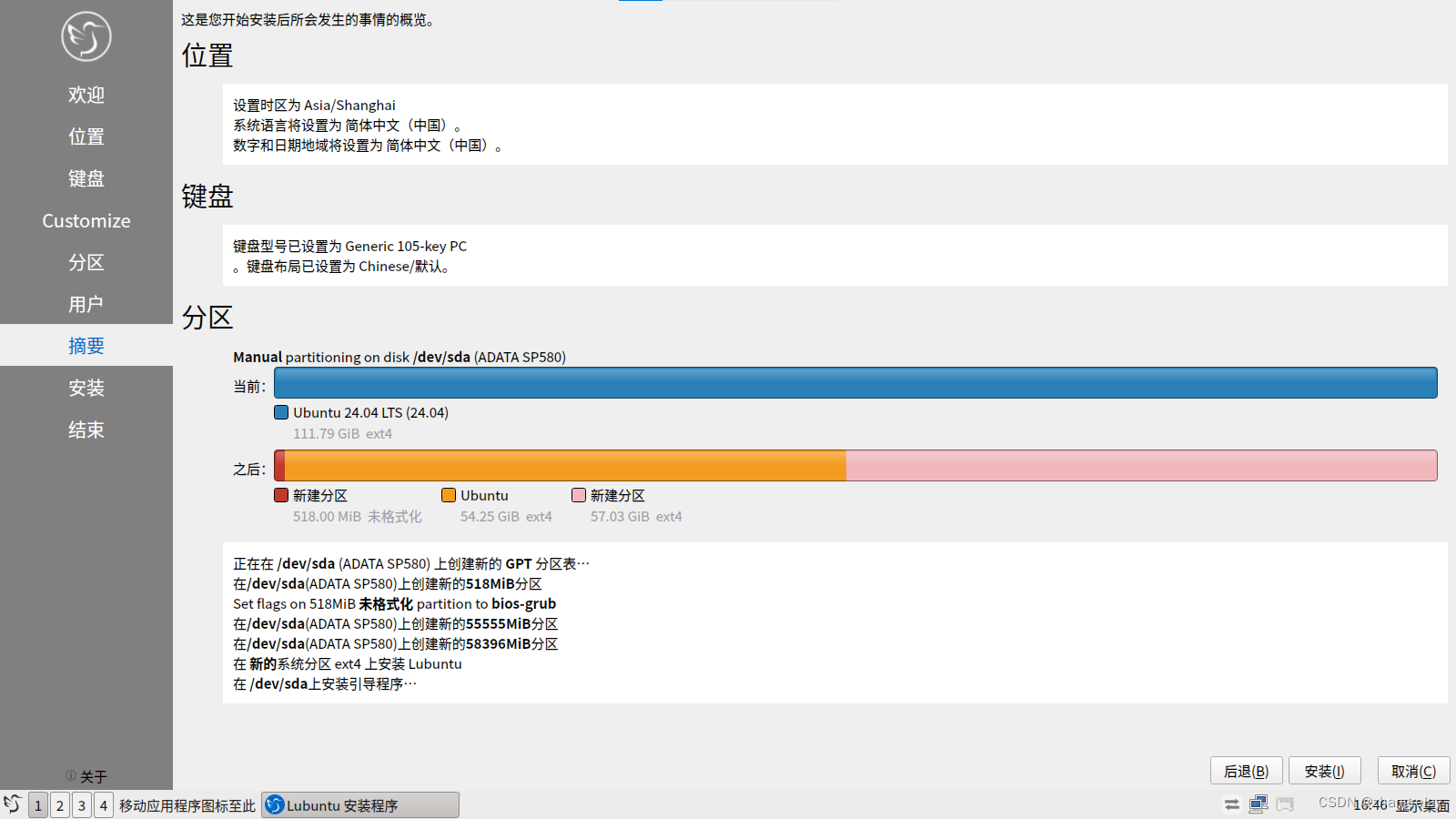Click the '当前:' label
Screen dimensions: 1456x819
tap(249, 387)
